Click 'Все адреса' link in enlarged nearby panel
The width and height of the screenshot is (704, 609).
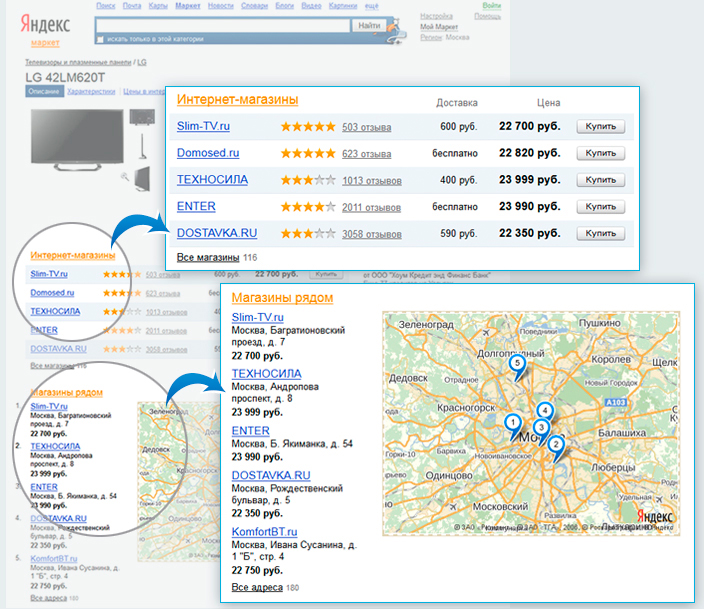click(257, 587)
